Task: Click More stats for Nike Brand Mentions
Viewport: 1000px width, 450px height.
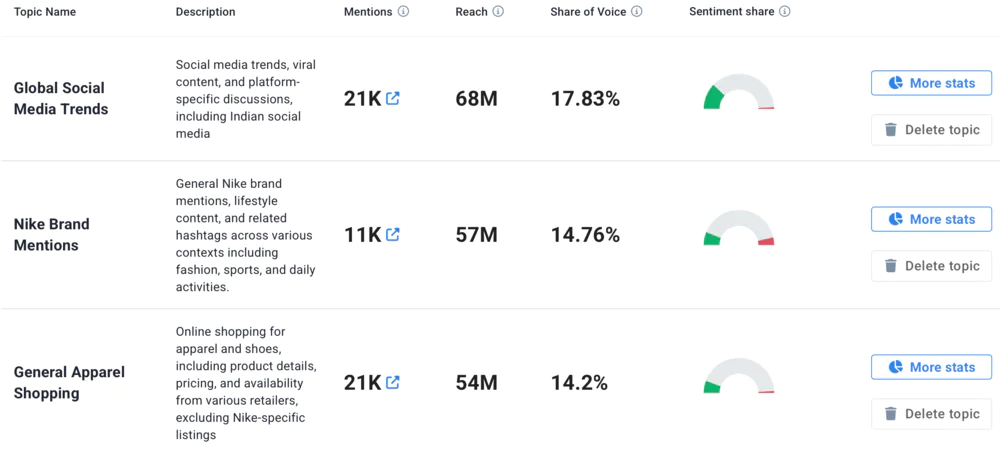Action: (931, 219)
